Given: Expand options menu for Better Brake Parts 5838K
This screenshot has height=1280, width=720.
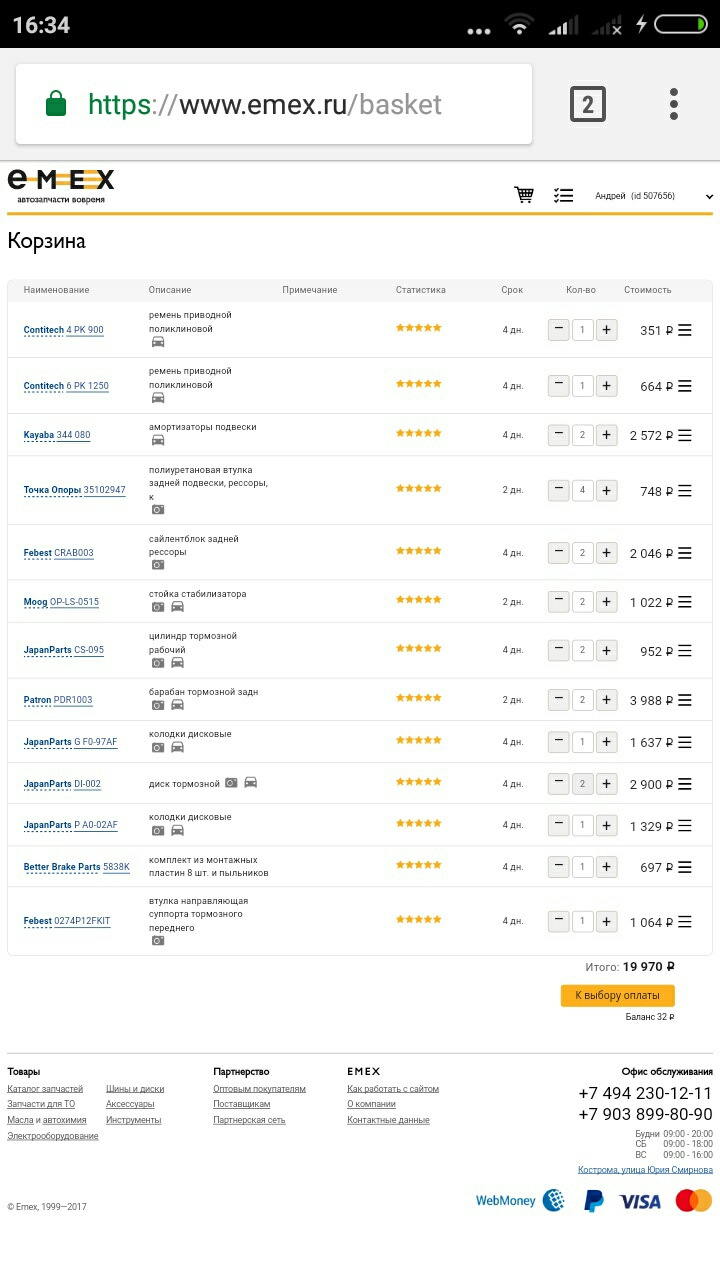Looking at the screenshot, I should (x=685, y=867).
